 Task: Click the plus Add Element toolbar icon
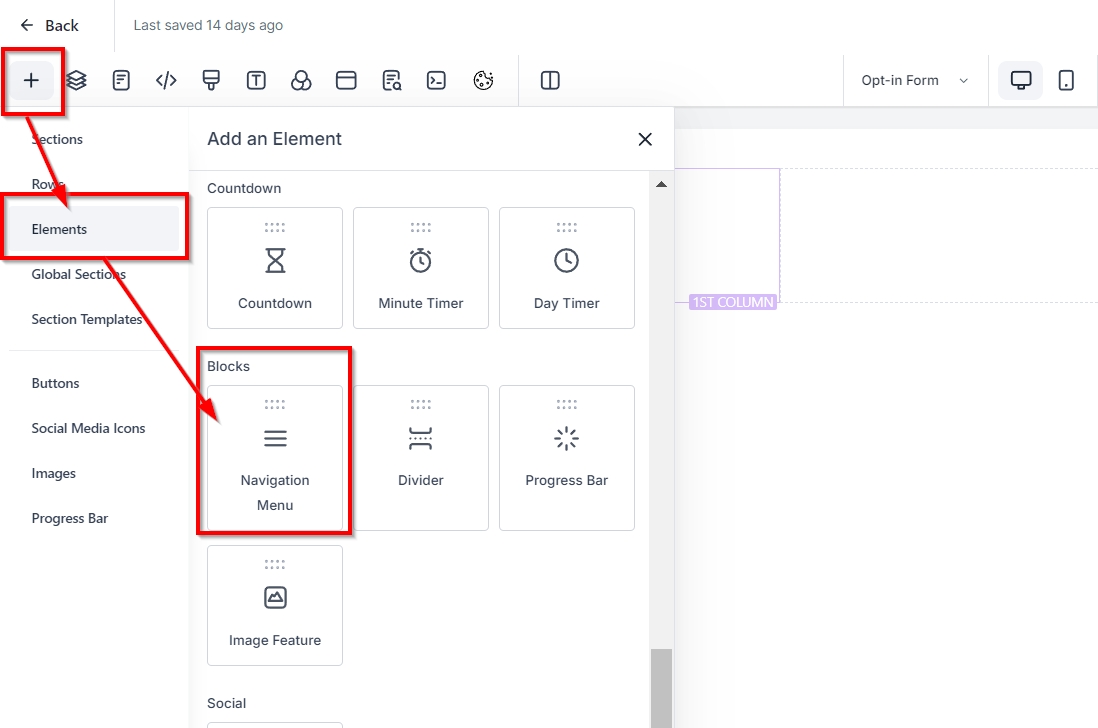point(31,81)
